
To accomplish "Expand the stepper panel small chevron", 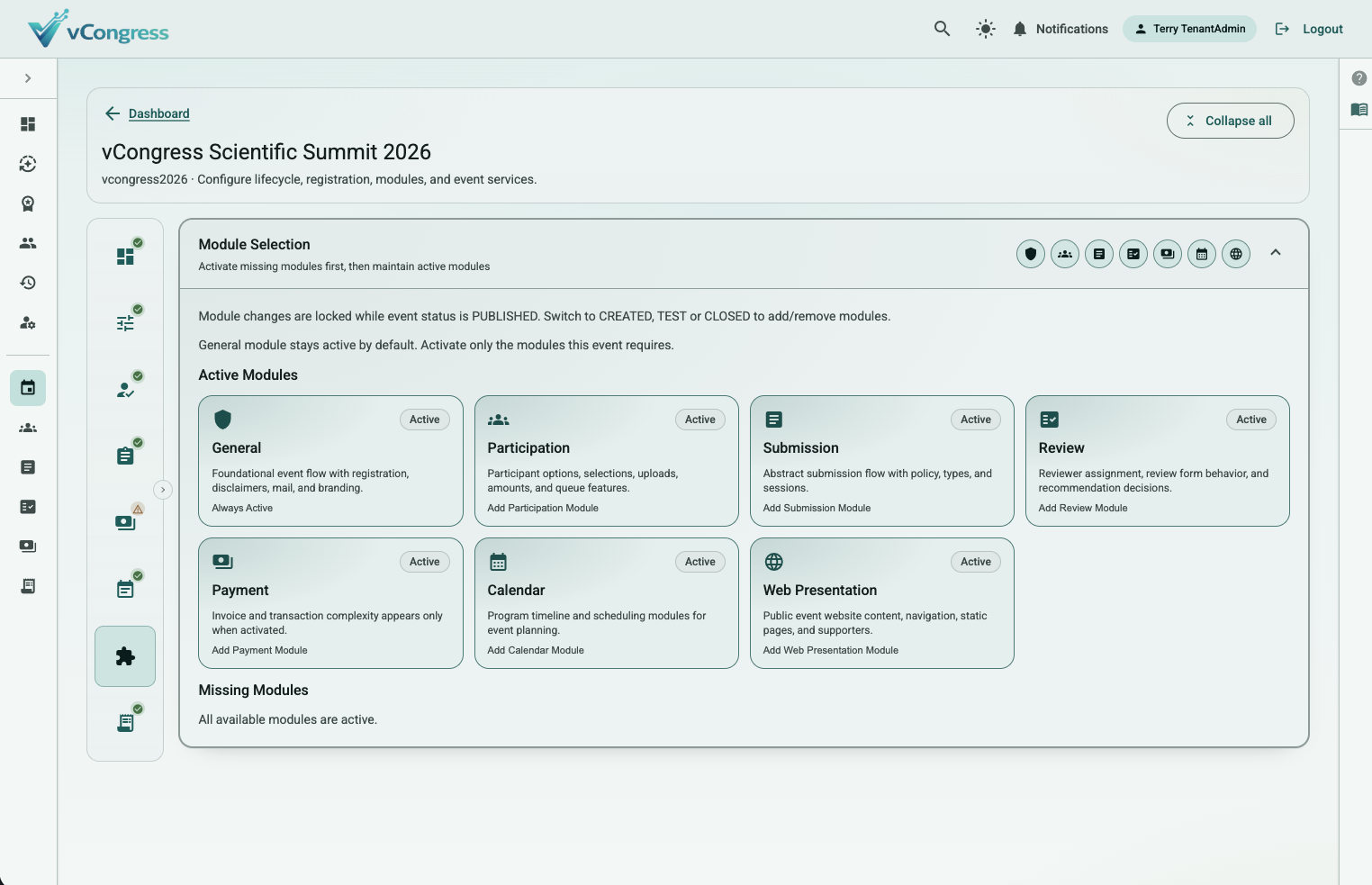I will [163, 490].
